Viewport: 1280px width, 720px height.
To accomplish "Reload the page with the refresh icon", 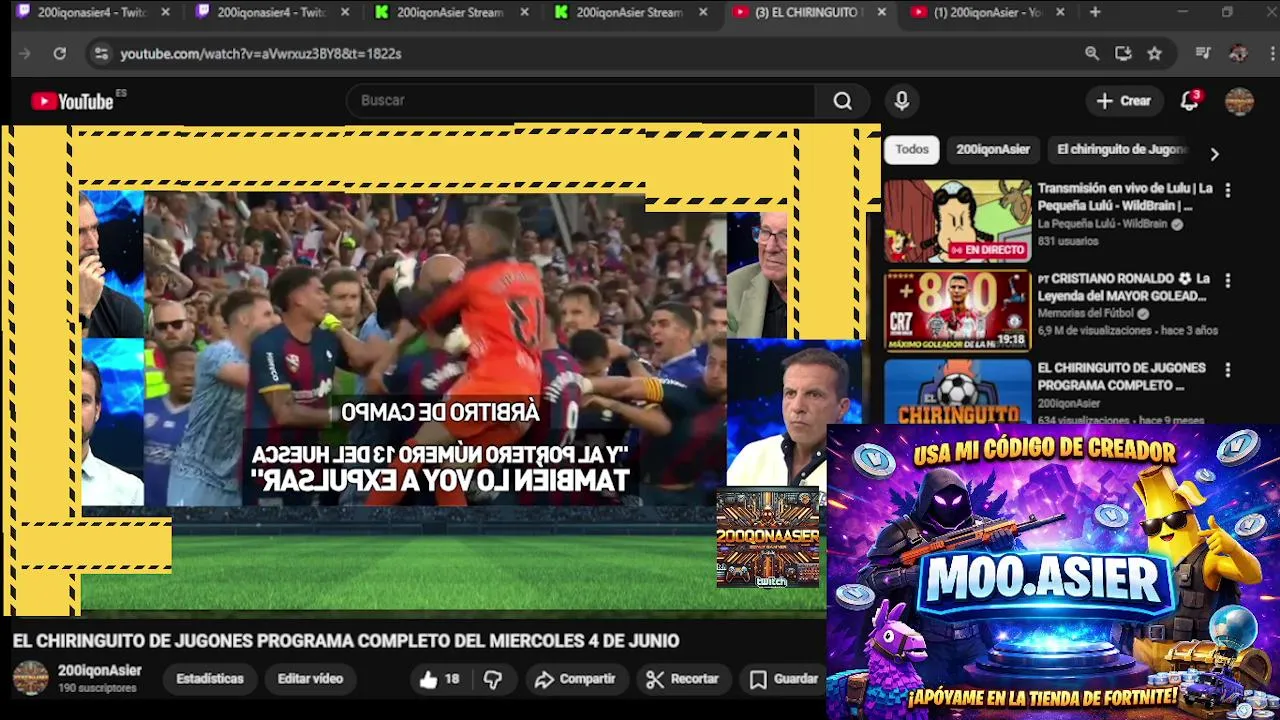I will pyautogui.click(x=59, y=54).
